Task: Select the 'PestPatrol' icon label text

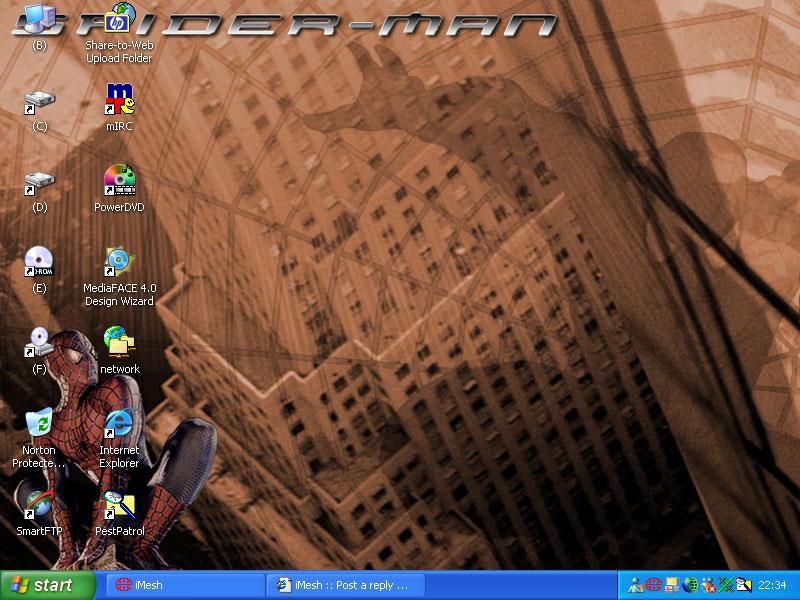Action: coord(119,531)
